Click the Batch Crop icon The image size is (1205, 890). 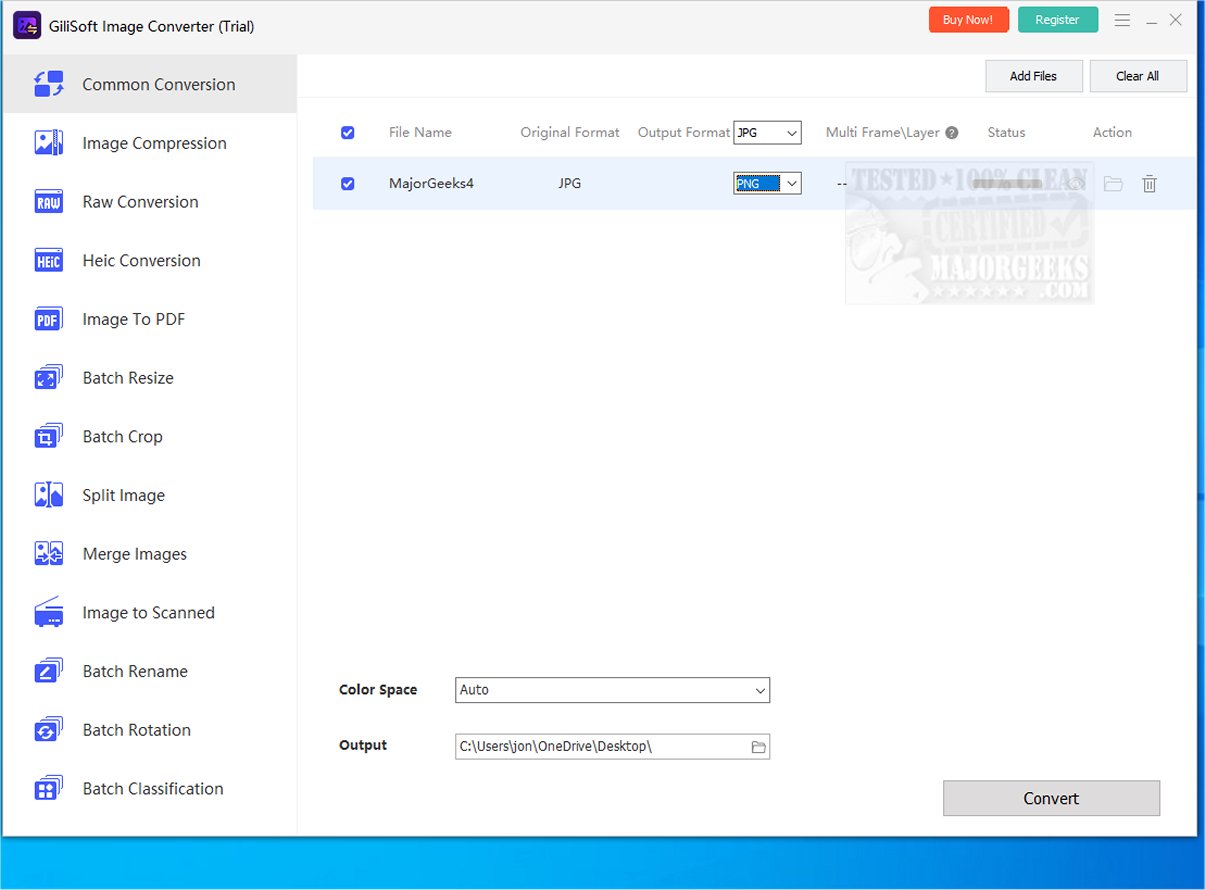click(x=49, y=437)
